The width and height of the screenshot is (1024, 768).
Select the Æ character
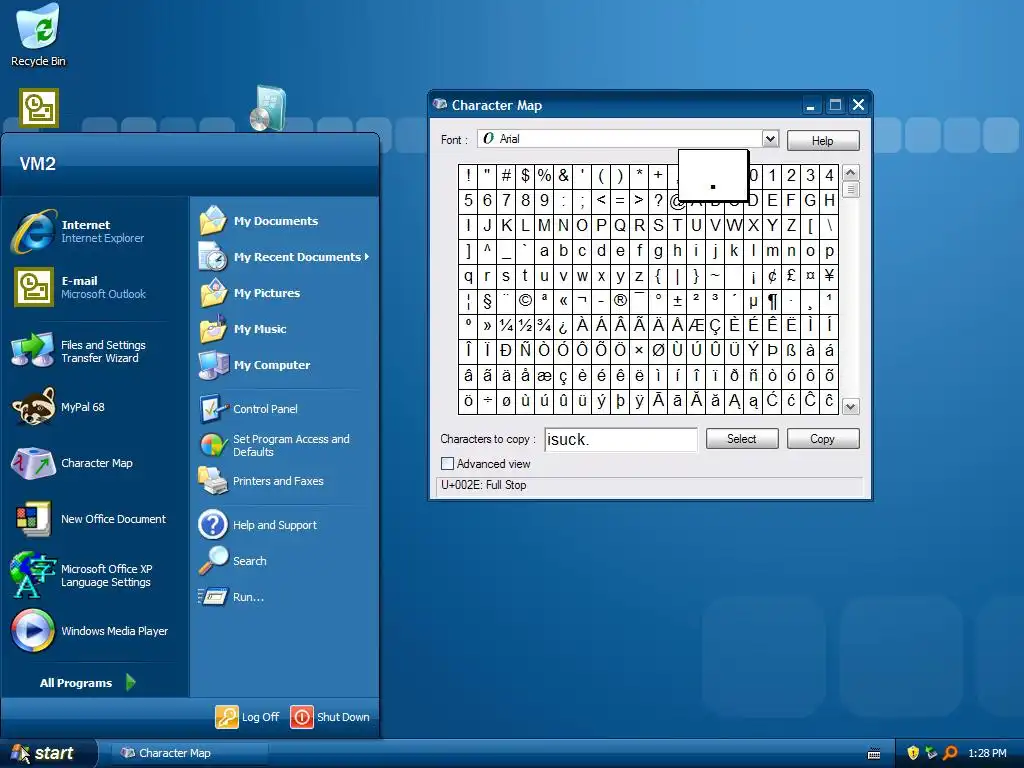pyautogui.click(x=696, y=325)
